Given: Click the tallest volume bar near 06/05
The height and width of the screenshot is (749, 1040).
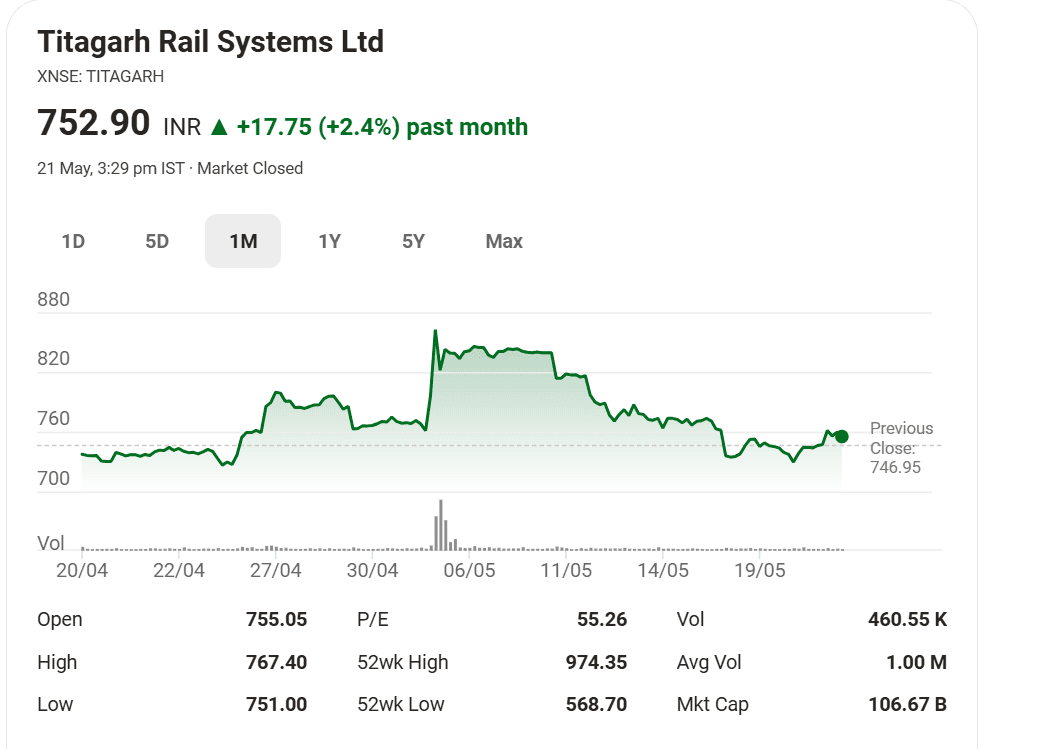Looking at the screenshot, I should 440,525.
